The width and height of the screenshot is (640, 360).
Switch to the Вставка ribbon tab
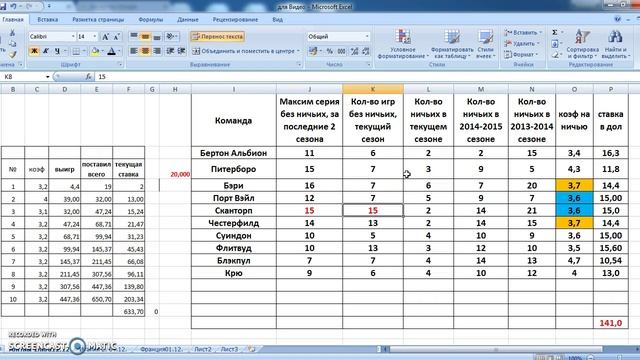[47, 20]
